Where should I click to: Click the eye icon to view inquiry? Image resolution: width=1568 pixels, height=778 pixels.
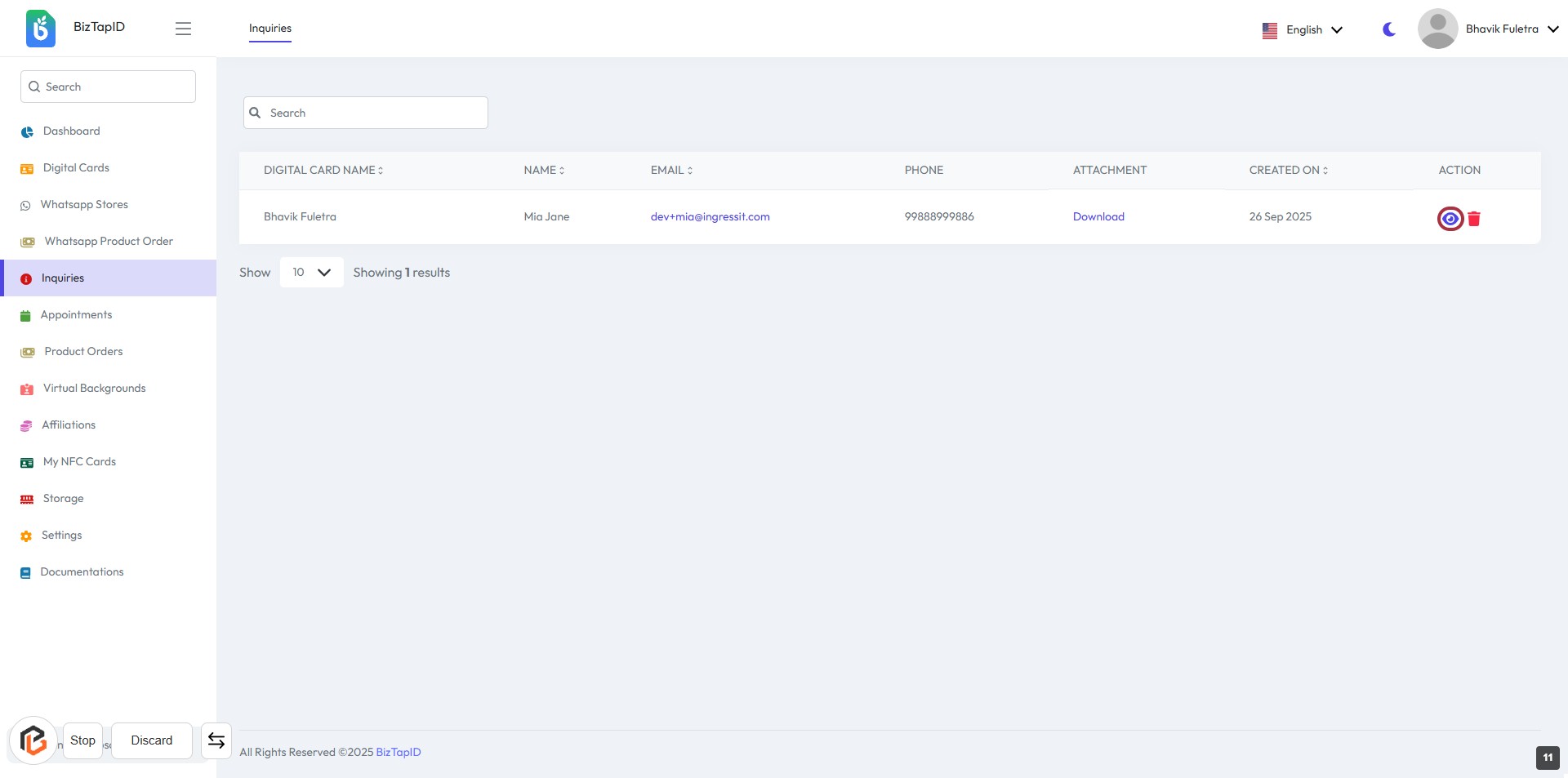[1450, 219]
